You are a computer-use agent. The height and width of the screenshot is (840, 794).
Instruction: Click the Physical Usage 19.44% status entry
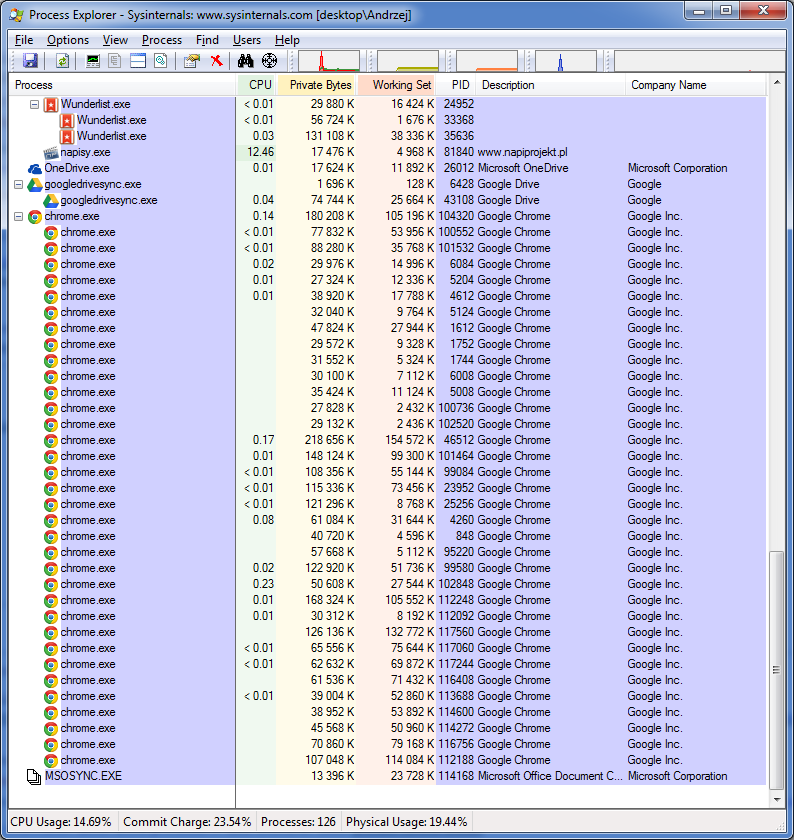pos(407,822)
